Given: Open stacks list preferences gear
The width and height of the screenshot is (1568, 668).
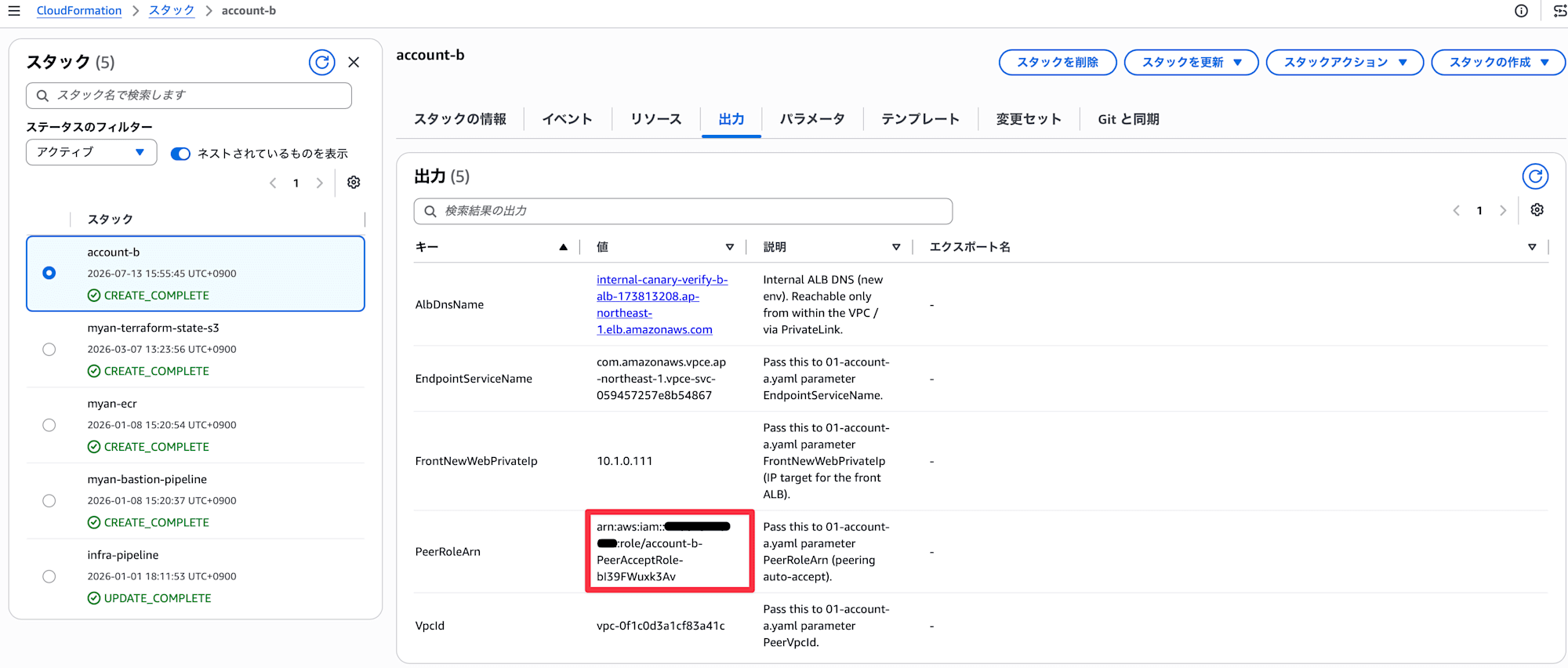Looking at the screenshot, I should 354,182.
